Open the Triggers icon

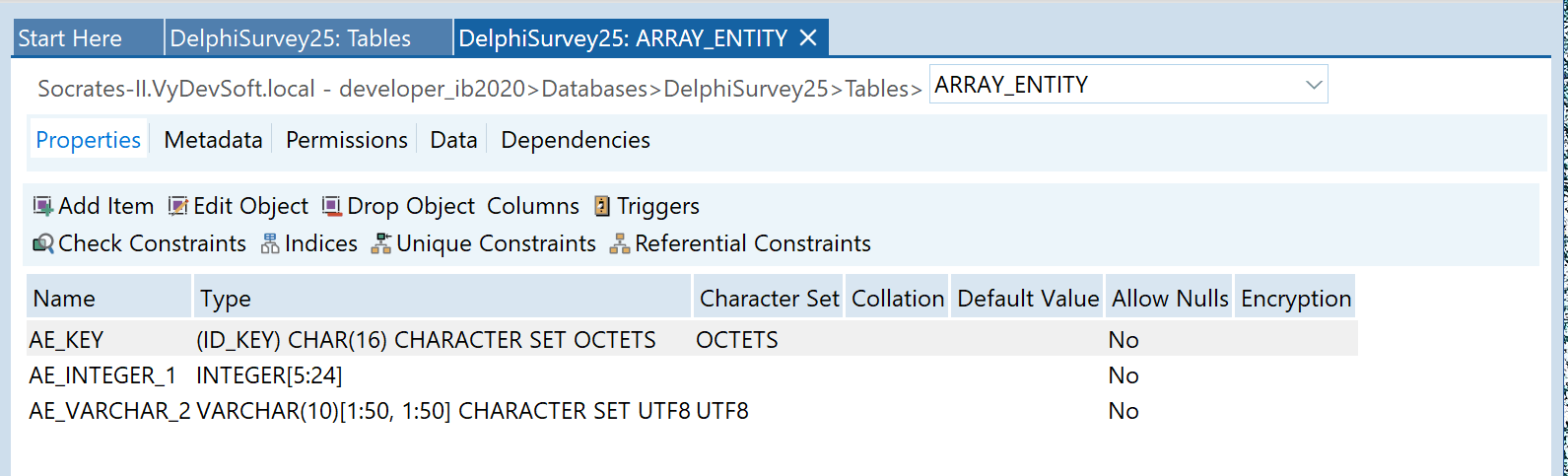tap(602, 206)
